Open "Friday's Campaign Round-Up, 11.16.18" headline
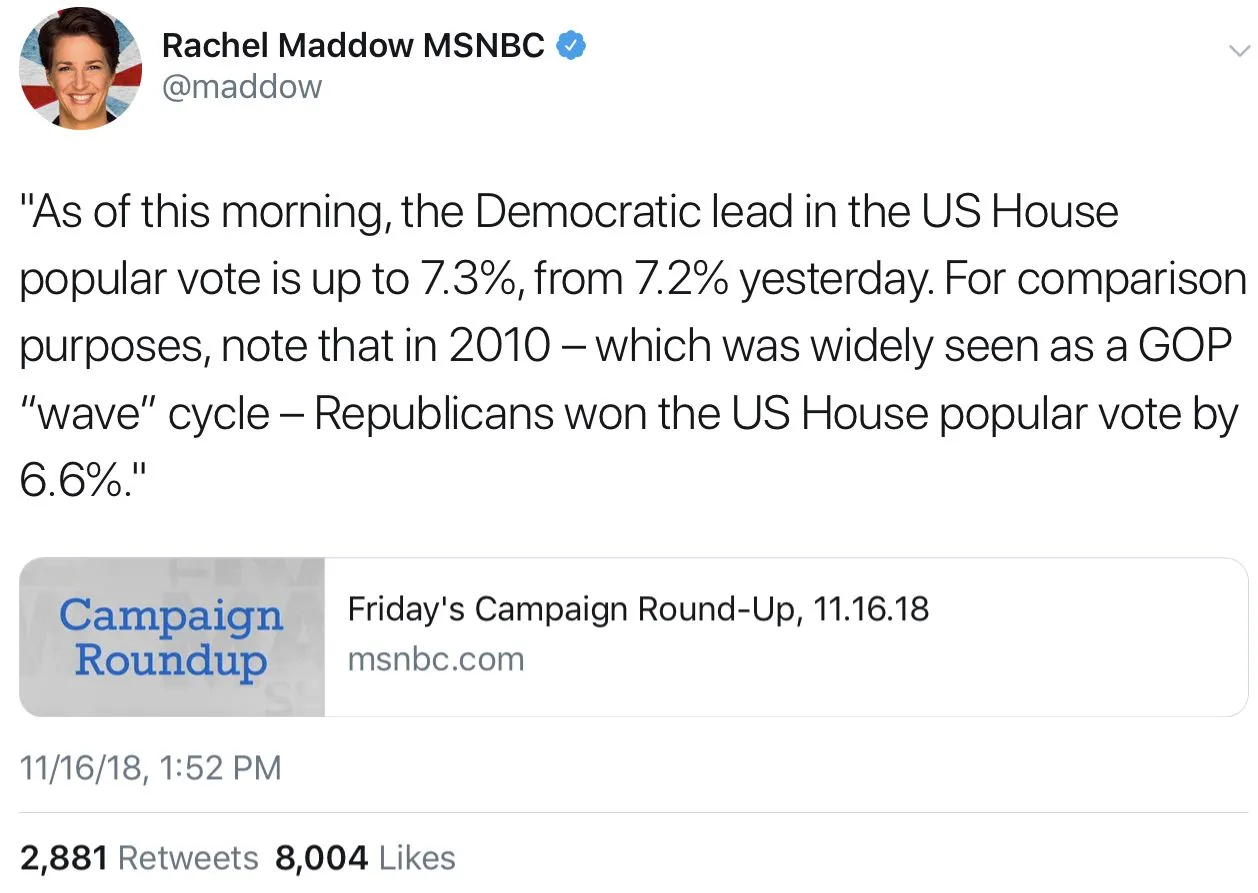Image resolution: width=1258 pixels, height=893 pixels. coord(638,609)
